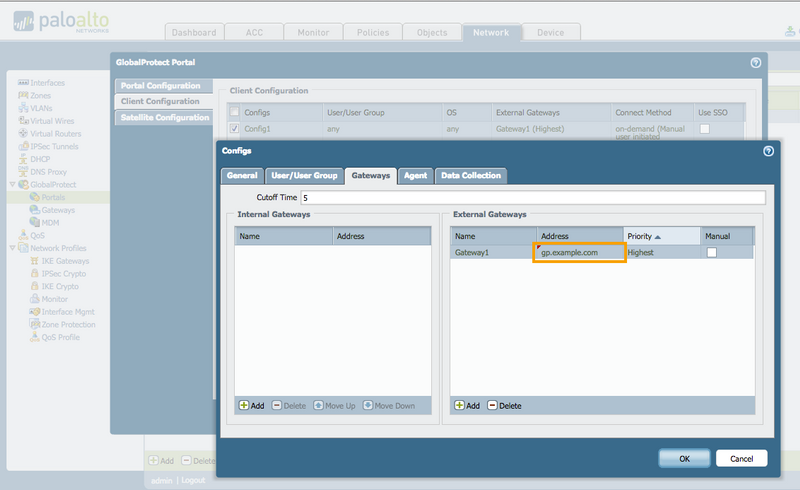800x490 pixels.
Task: Add a new external gateway
Action: (467, 405)
